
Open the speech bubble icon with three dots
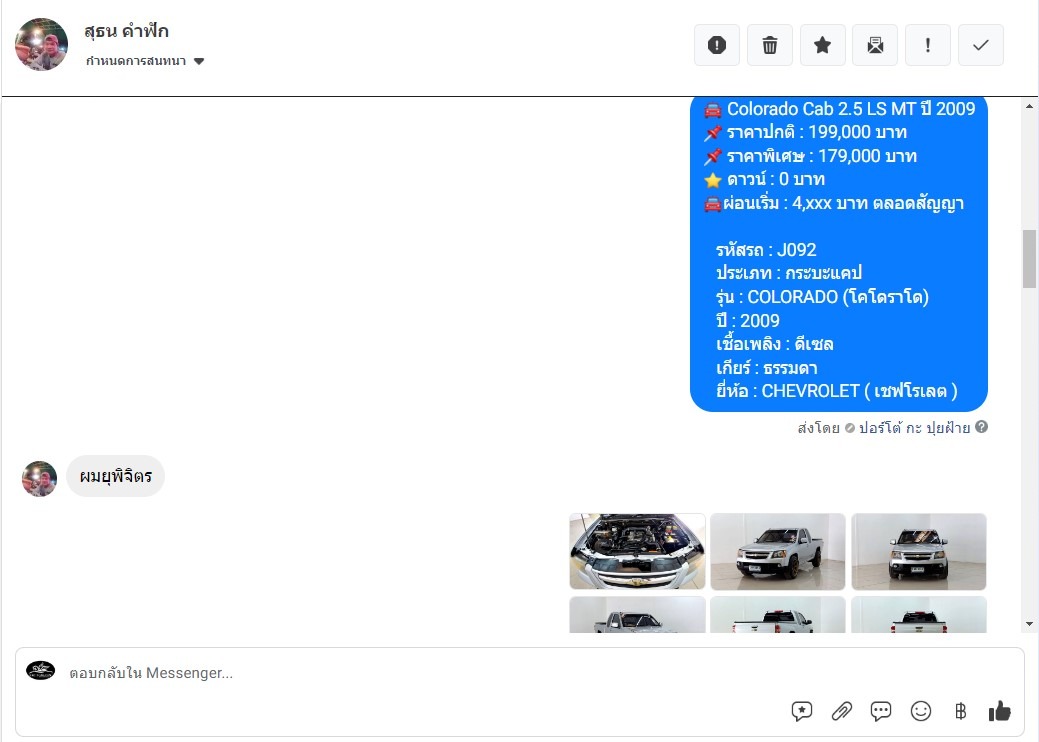pyautogui.click(x=881, y=711)
